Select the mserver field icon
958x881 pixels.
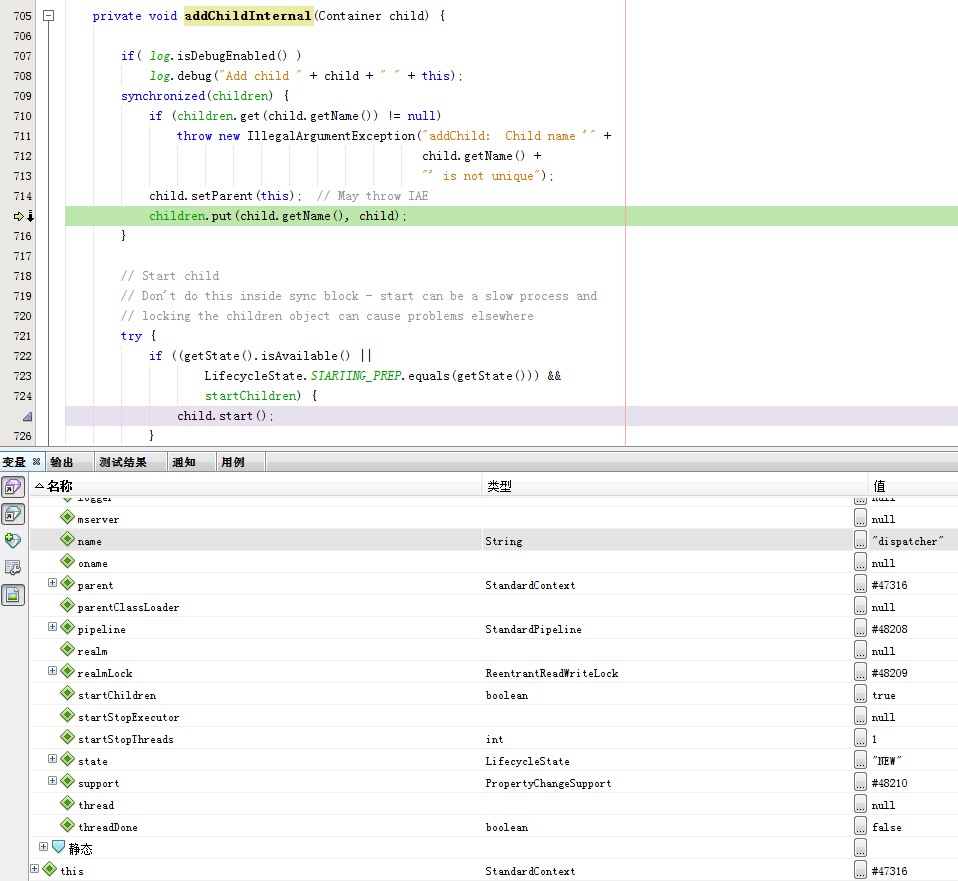(x=67, y=517)
